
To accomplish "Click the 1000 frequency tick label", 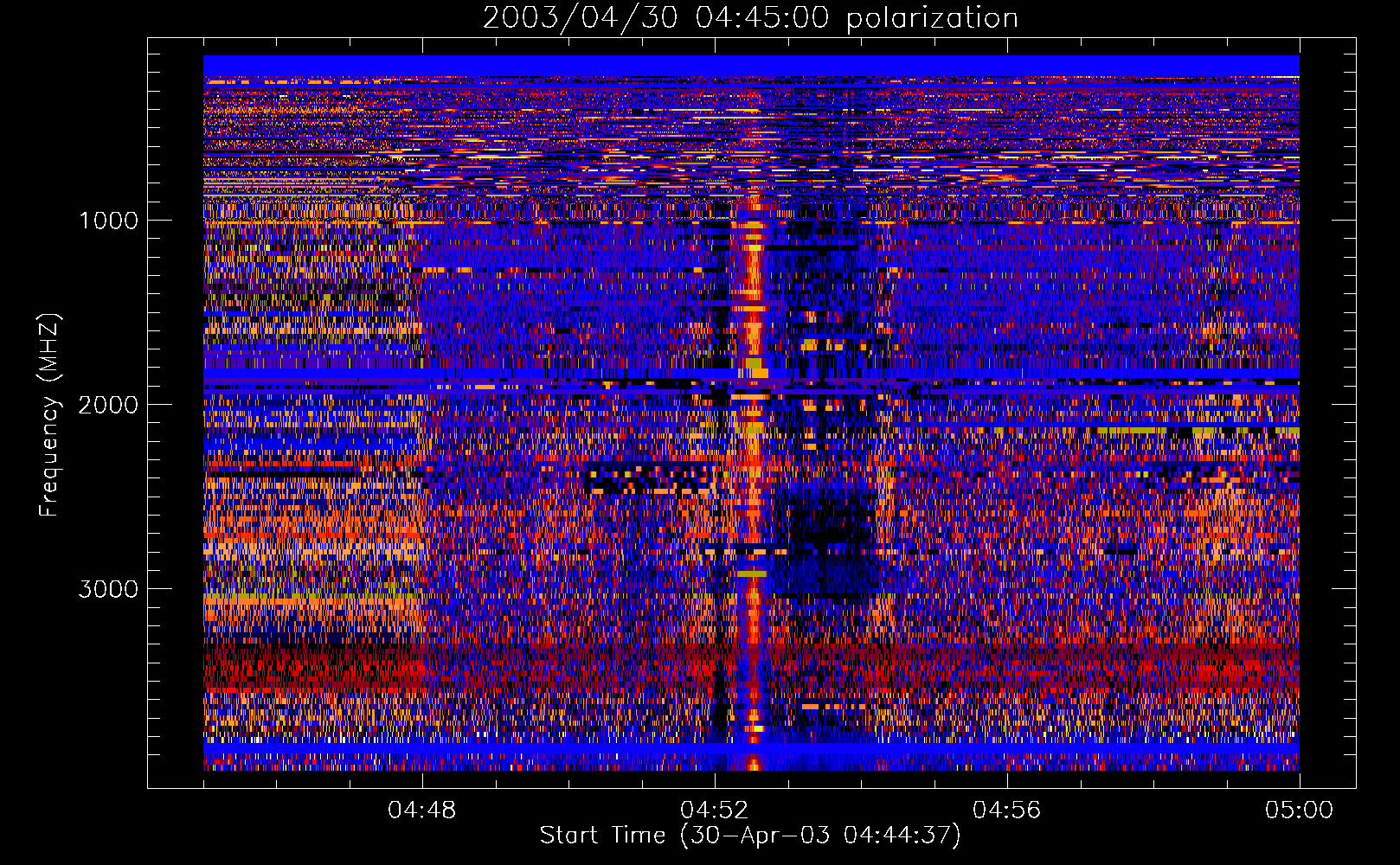I will click(108, 221).
